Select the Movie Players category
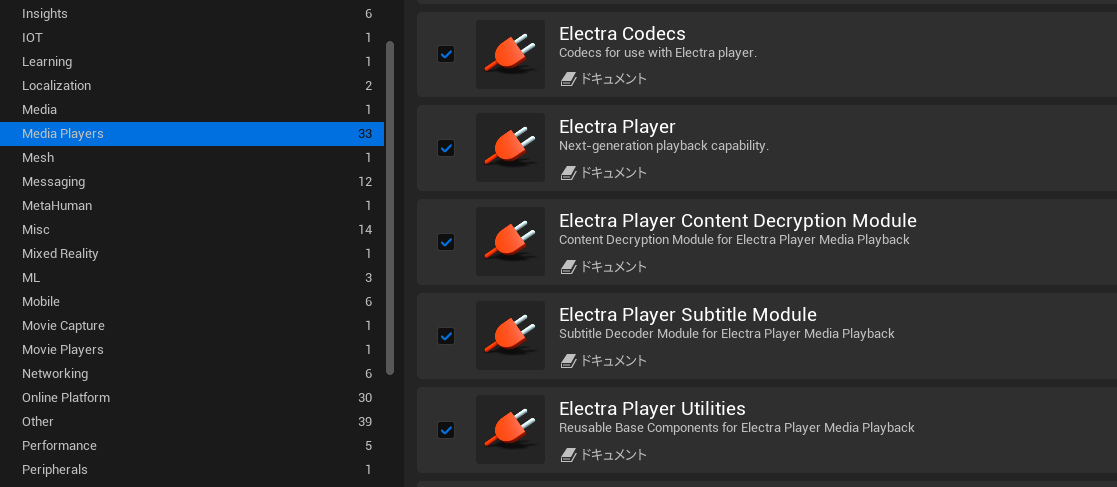The height and width of the screenshot is (487, 1117). [192, 350]
